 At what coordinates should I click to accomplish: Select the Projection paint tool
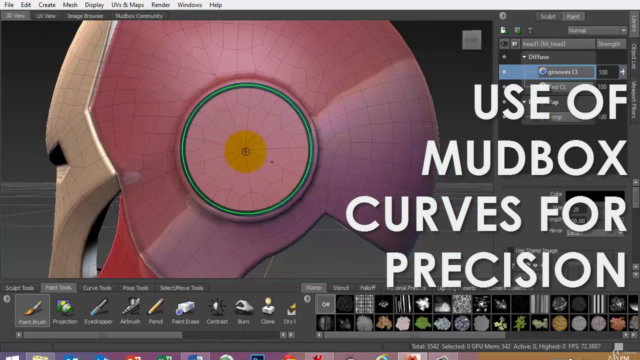[x=64, y=311]
